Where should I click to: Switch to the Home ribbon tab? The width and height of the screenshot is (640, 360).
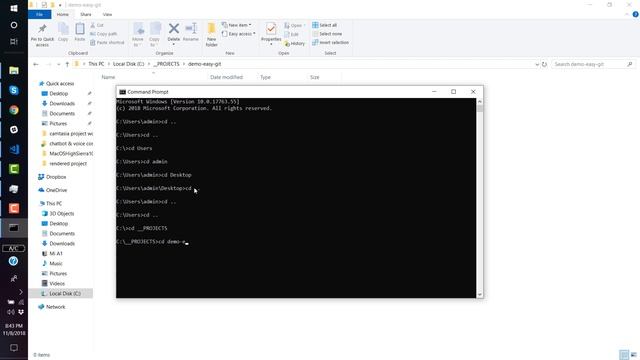coord(62,14)
